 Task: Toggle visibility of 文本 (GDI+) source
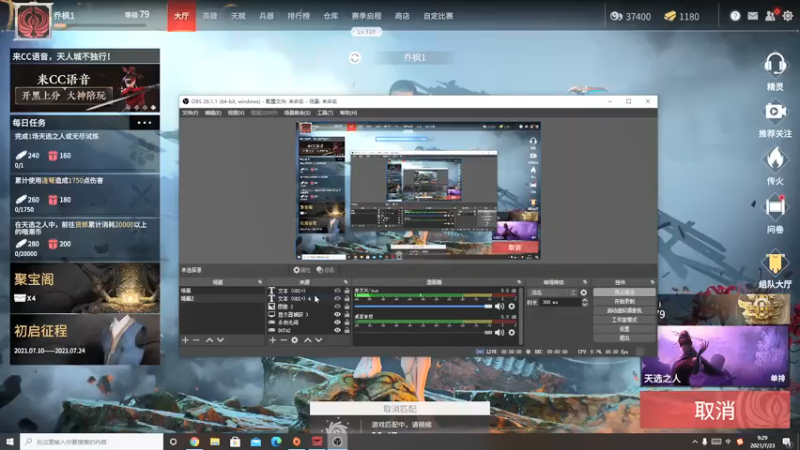337,290
